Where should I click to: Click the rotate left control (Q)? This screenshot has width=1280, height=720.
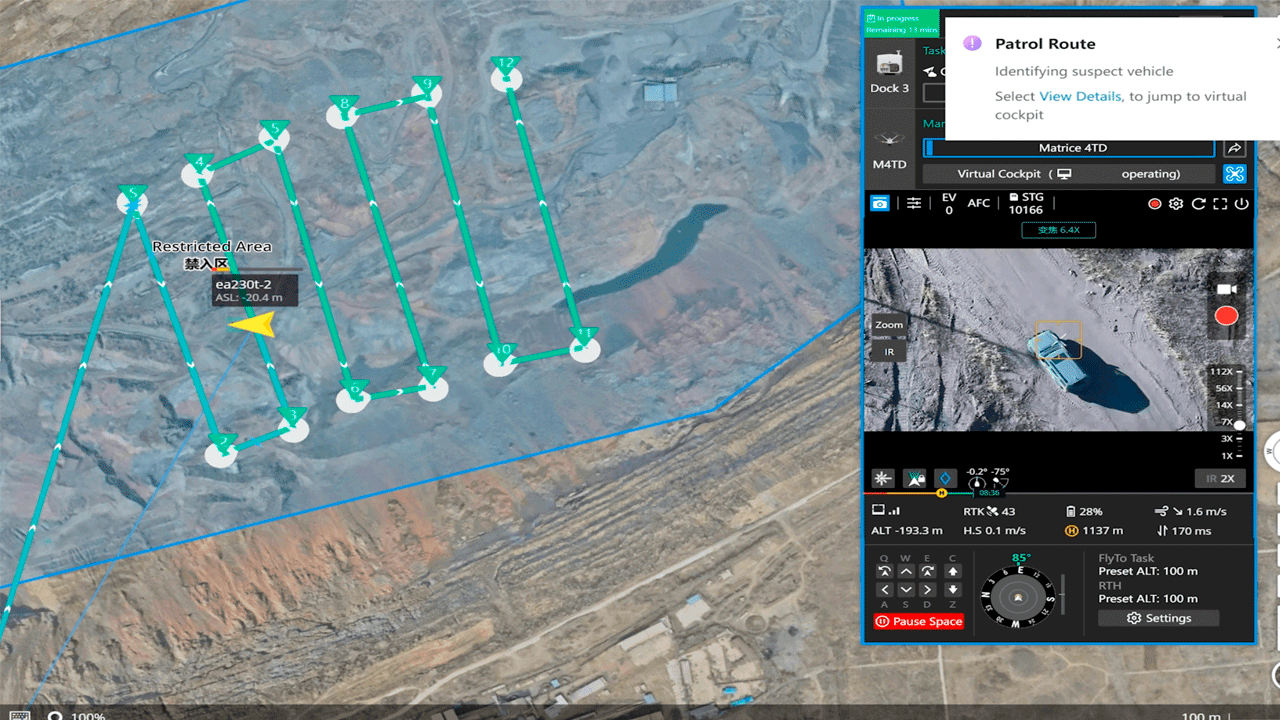[884, 571]
